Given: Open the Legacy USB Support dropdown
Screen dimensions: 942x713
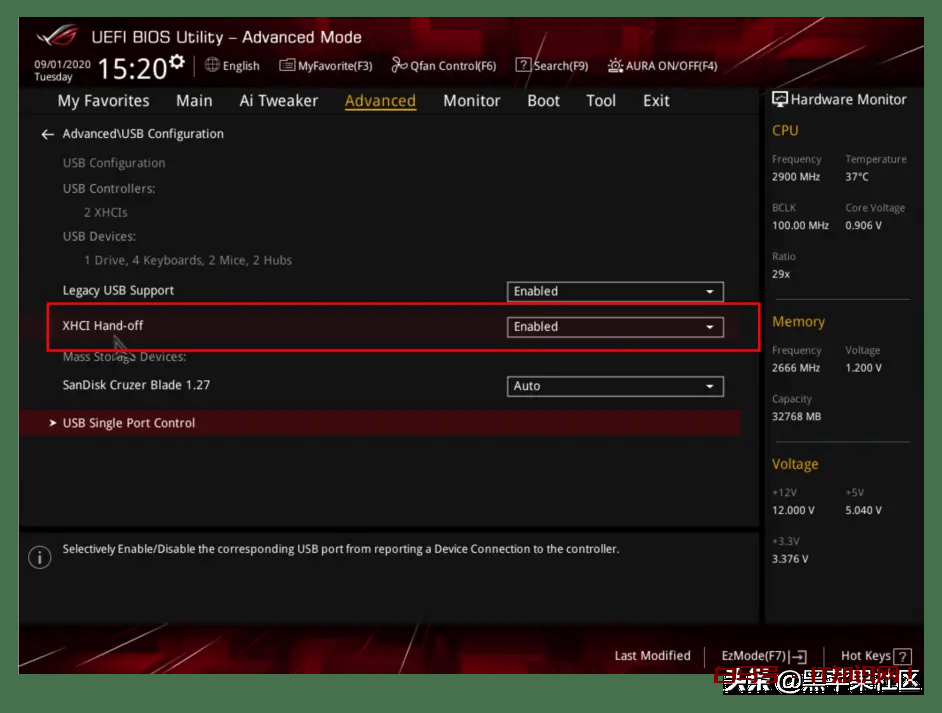Looking at the screenshot, I should click(615, 291).
